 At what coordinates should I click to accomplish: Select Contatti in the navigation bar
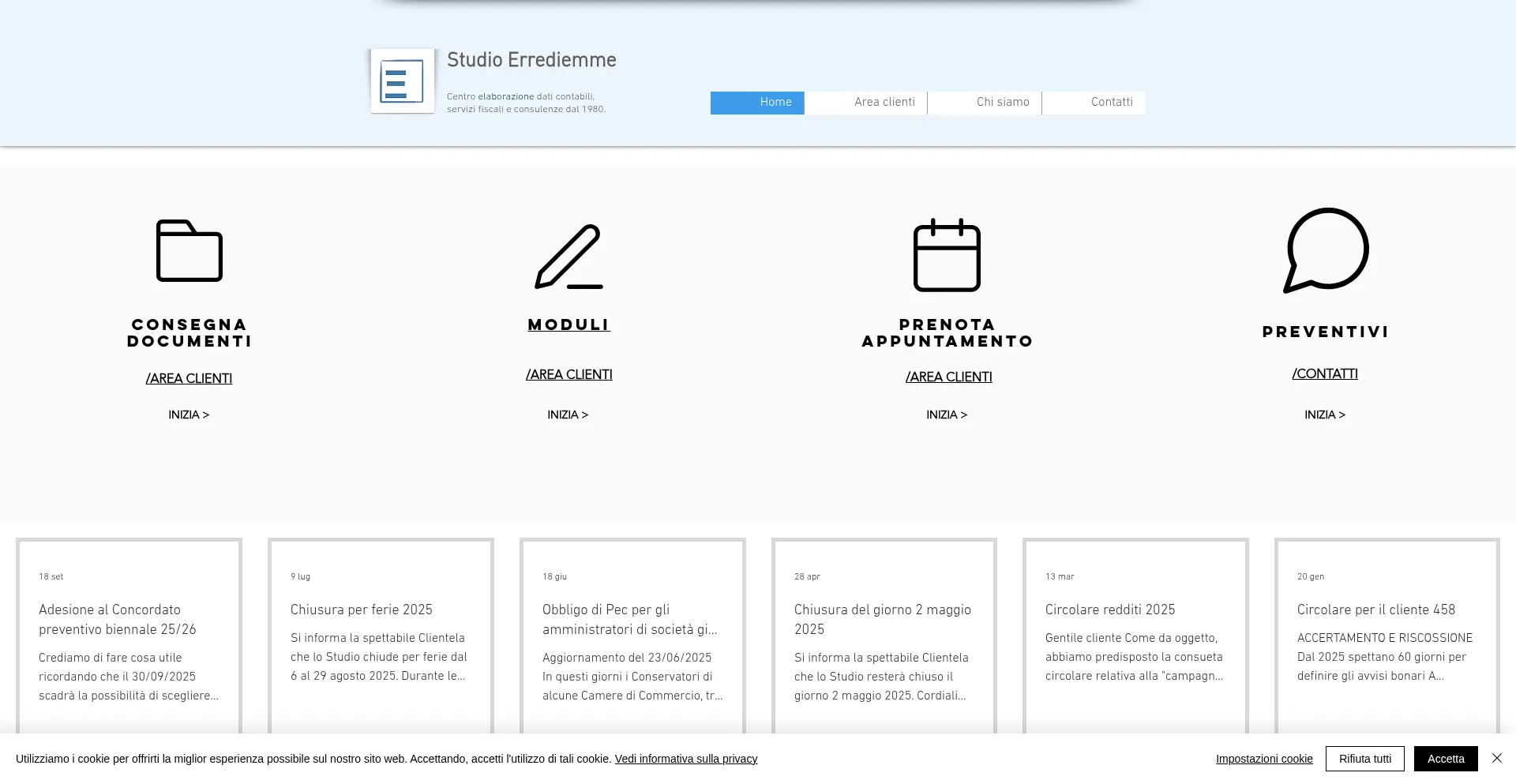tap(1094, 103)
